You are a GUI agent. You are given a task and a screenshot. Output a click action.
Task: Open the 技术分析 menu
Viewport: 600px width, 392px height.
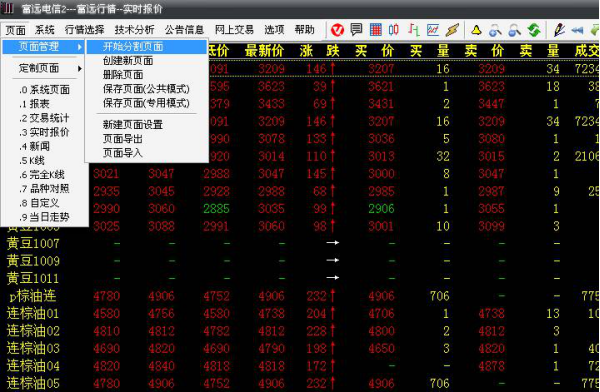pyautogui.click(x=134, y=29)
